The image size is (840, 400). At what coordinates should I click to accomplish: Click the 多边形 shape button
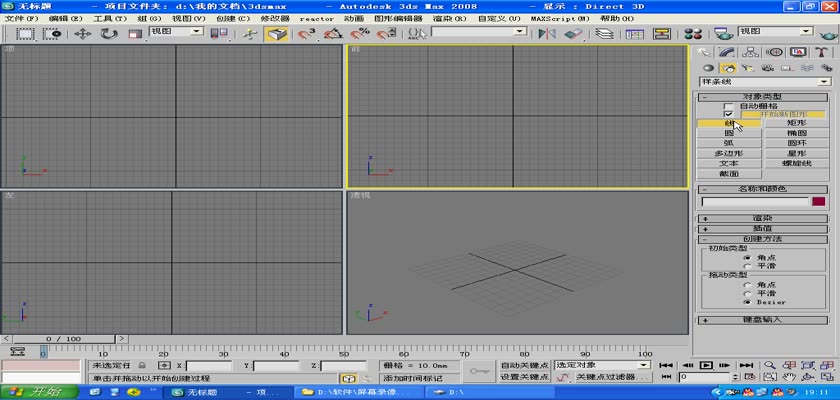[x=729, y=154]
